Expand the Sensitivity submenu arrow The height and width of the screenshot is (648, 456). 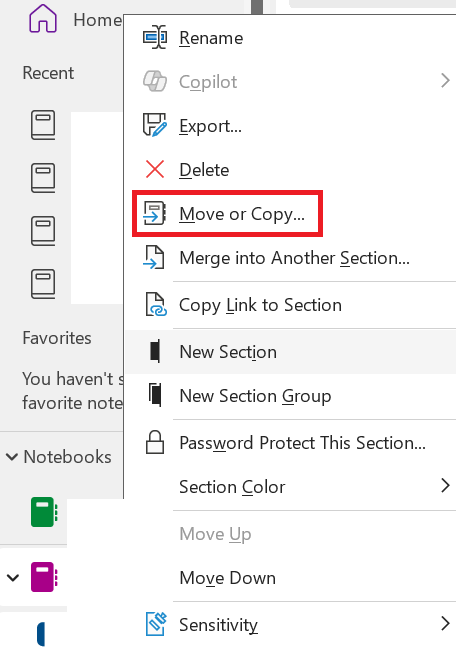(445, 624)
